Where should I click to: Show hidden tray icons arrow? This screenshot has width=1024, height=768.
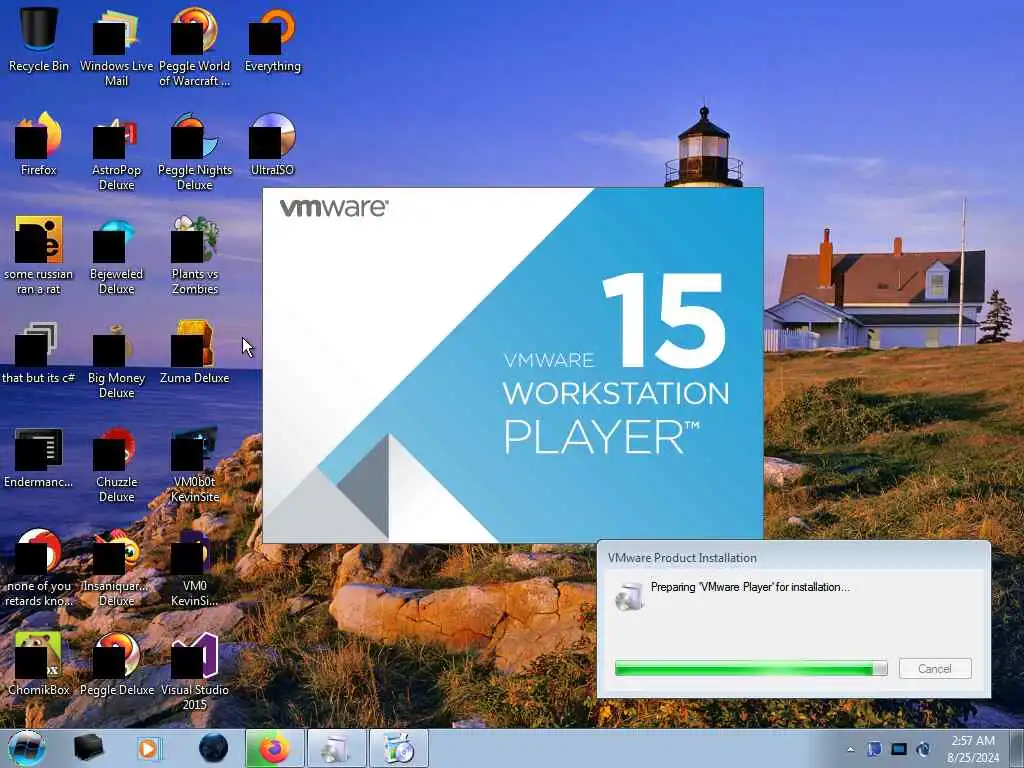tap(850, 749)
